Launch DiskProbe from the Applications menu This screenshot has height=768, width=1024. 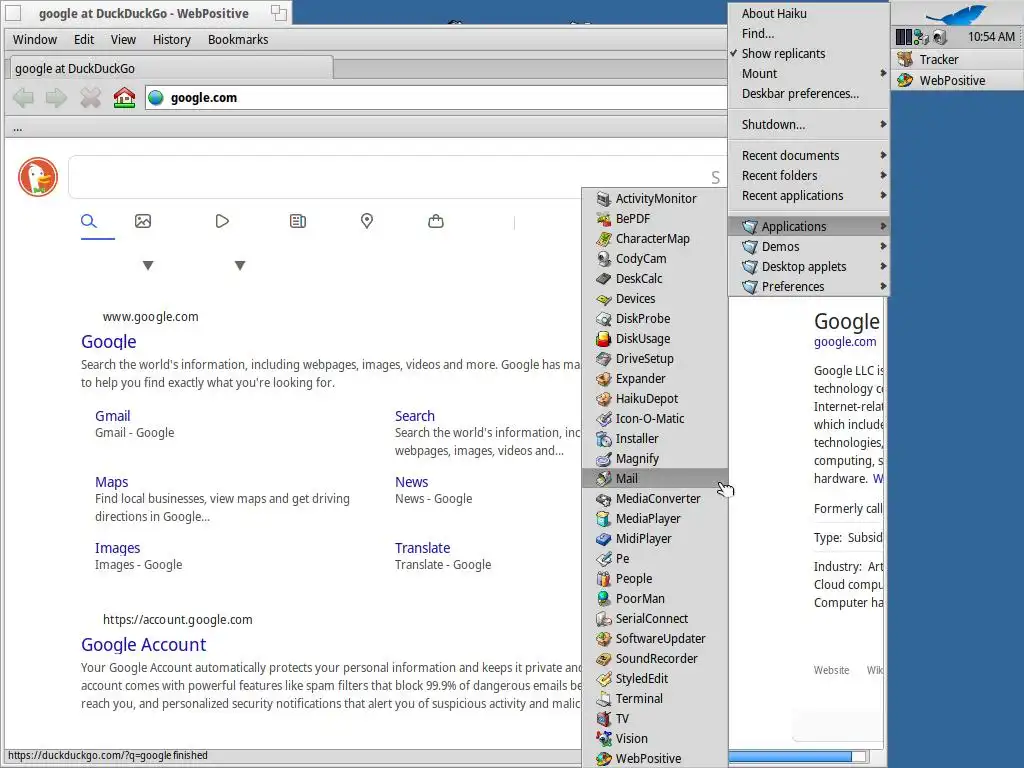[x=654, y=319]
